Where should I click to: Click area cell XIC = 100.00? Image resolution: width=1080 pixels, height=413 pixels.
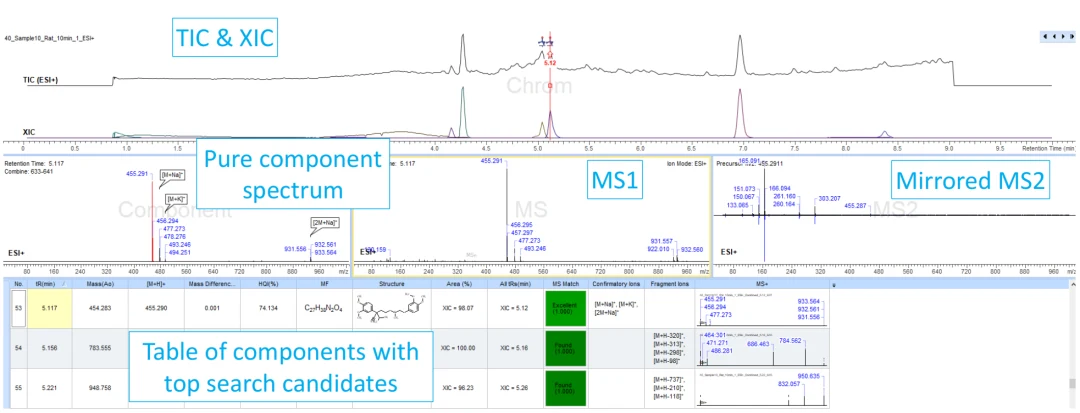tap(459, 348)
